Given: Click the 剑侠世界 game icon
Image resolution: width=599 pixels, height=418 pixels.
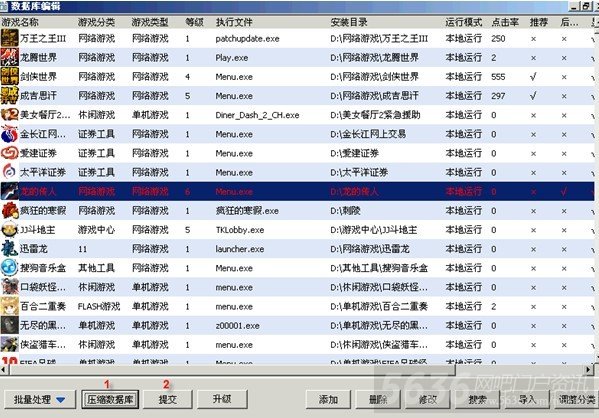Looking at the screenshot, I should 10,76.
